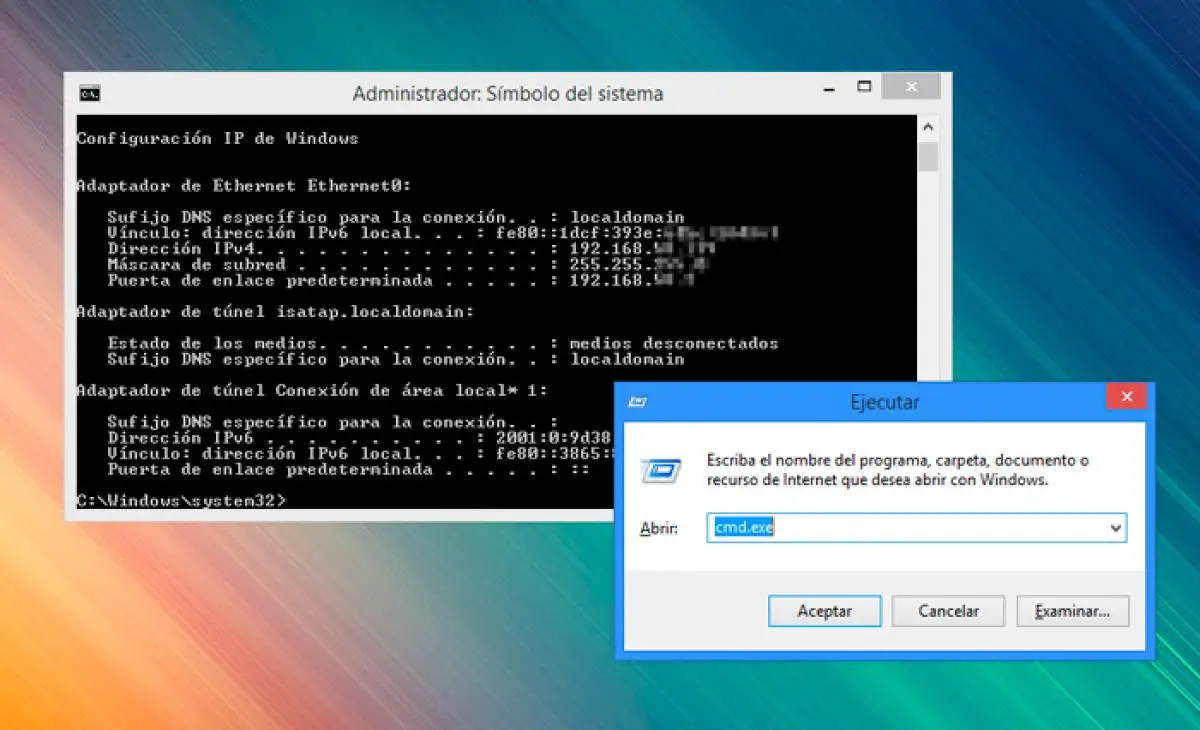Open file browser with Examinar button
This screenshot has width=1200, height=730.
(x=1072, y=611)
